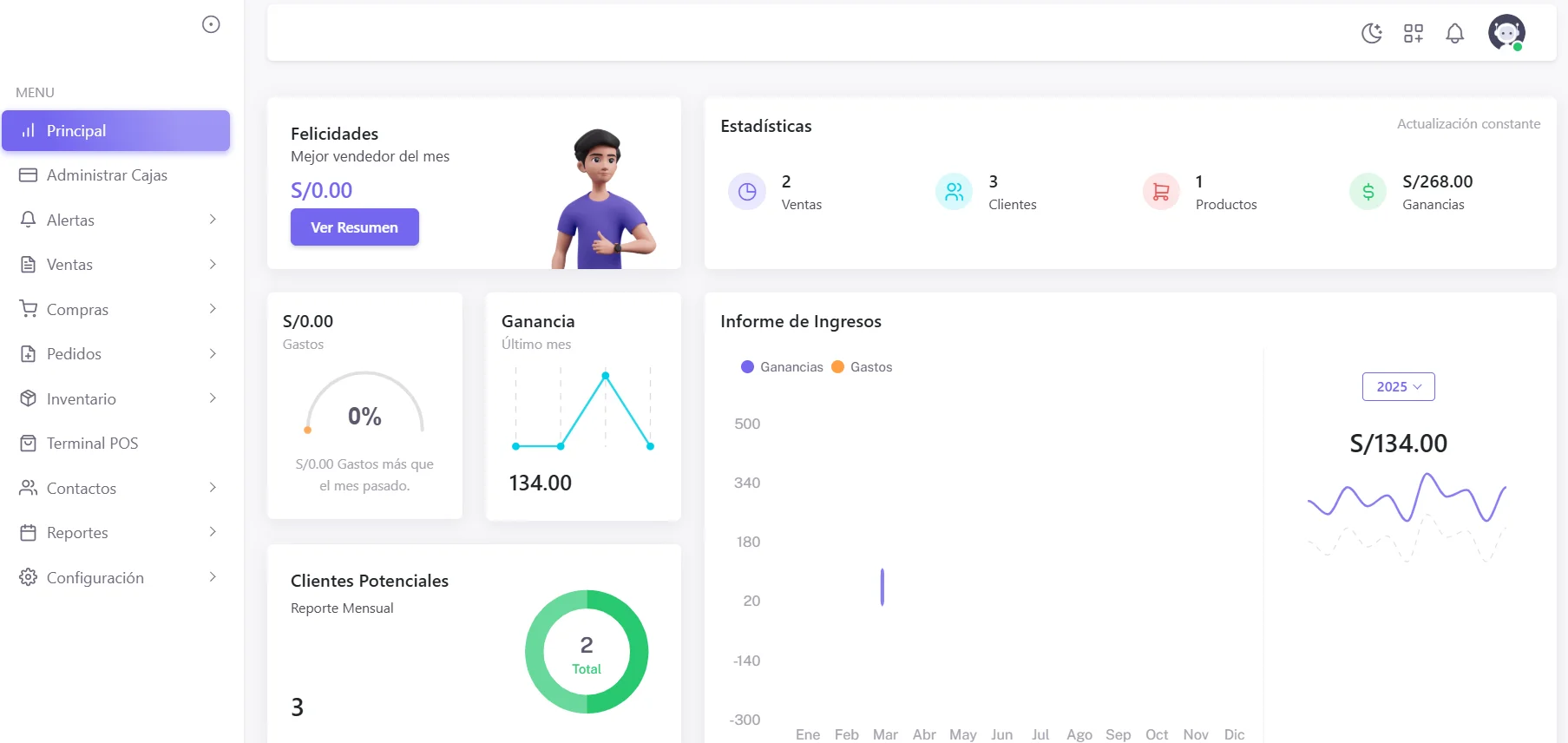Viewport: 1568px width, 743px height.
Task: Expand the Inventario submenu chevron
Action: [213, 398]
